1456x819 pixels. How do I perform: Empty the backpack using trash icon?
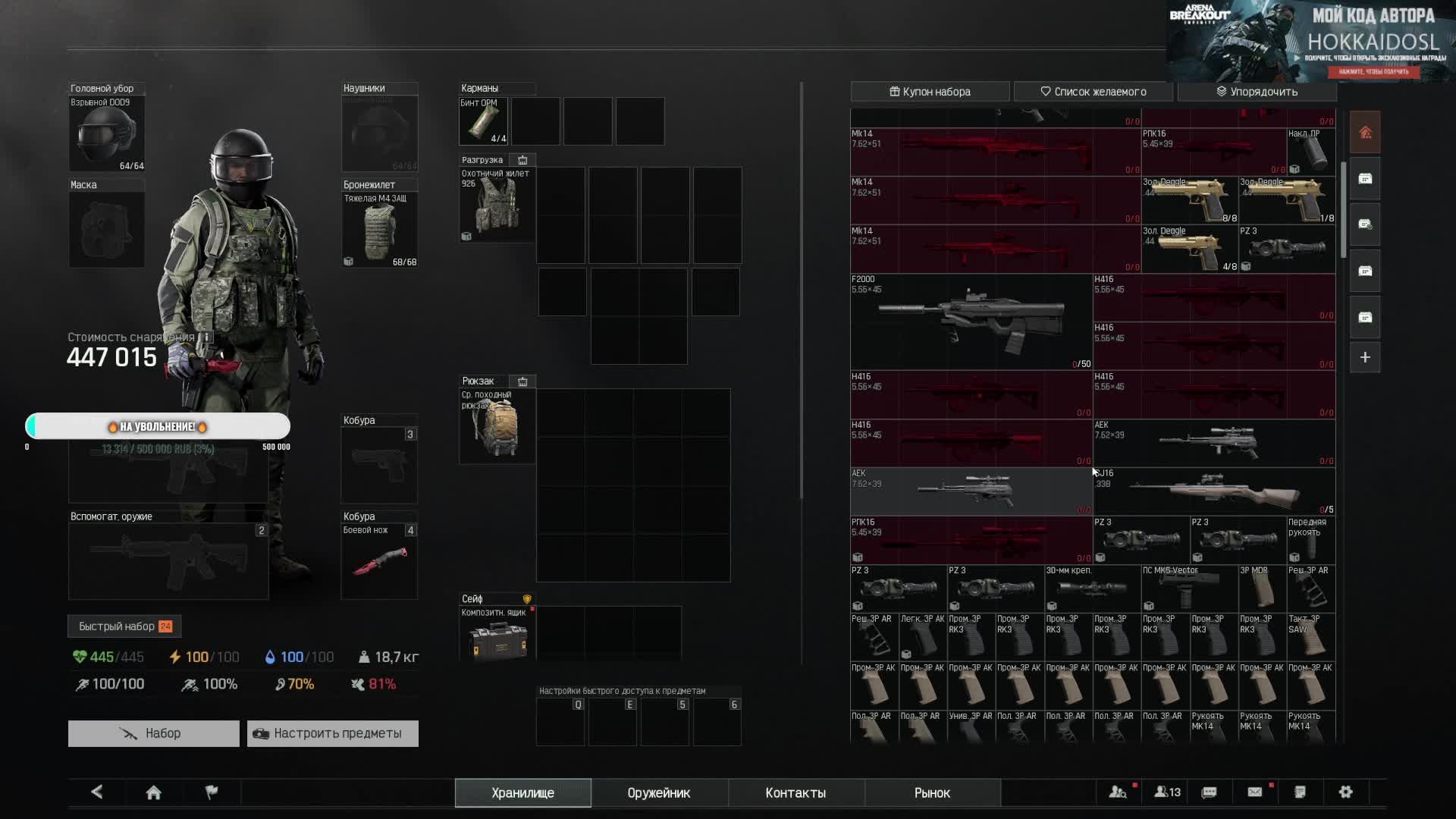(522, 381)
